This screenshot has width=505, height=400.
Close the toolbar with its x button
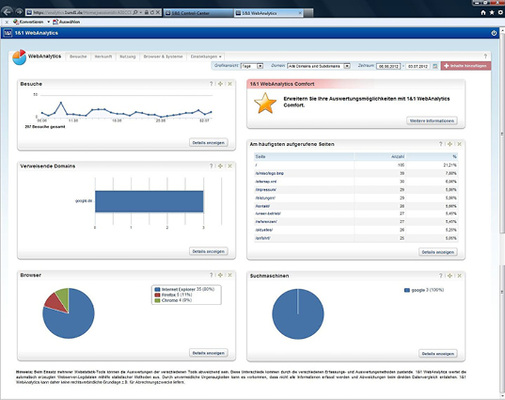point(7,22)
